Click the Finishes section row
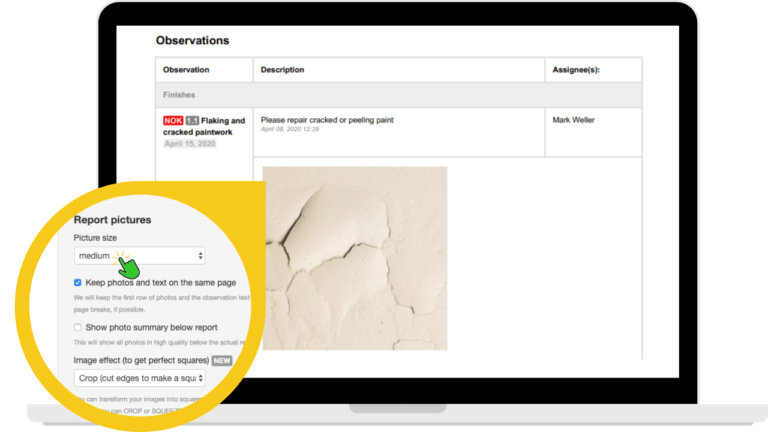The image size is (768, 432). [x=399, y=95]
